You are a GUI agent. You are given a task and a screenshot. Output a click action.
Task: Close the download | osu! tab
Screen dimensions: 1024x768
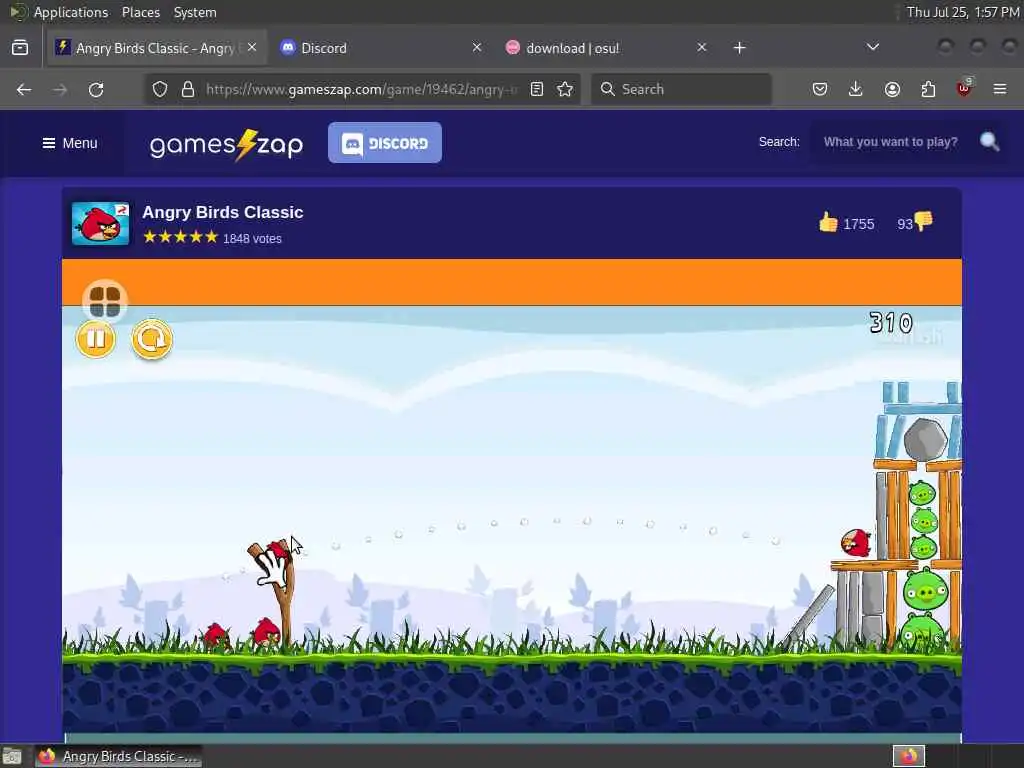[701, 48]
